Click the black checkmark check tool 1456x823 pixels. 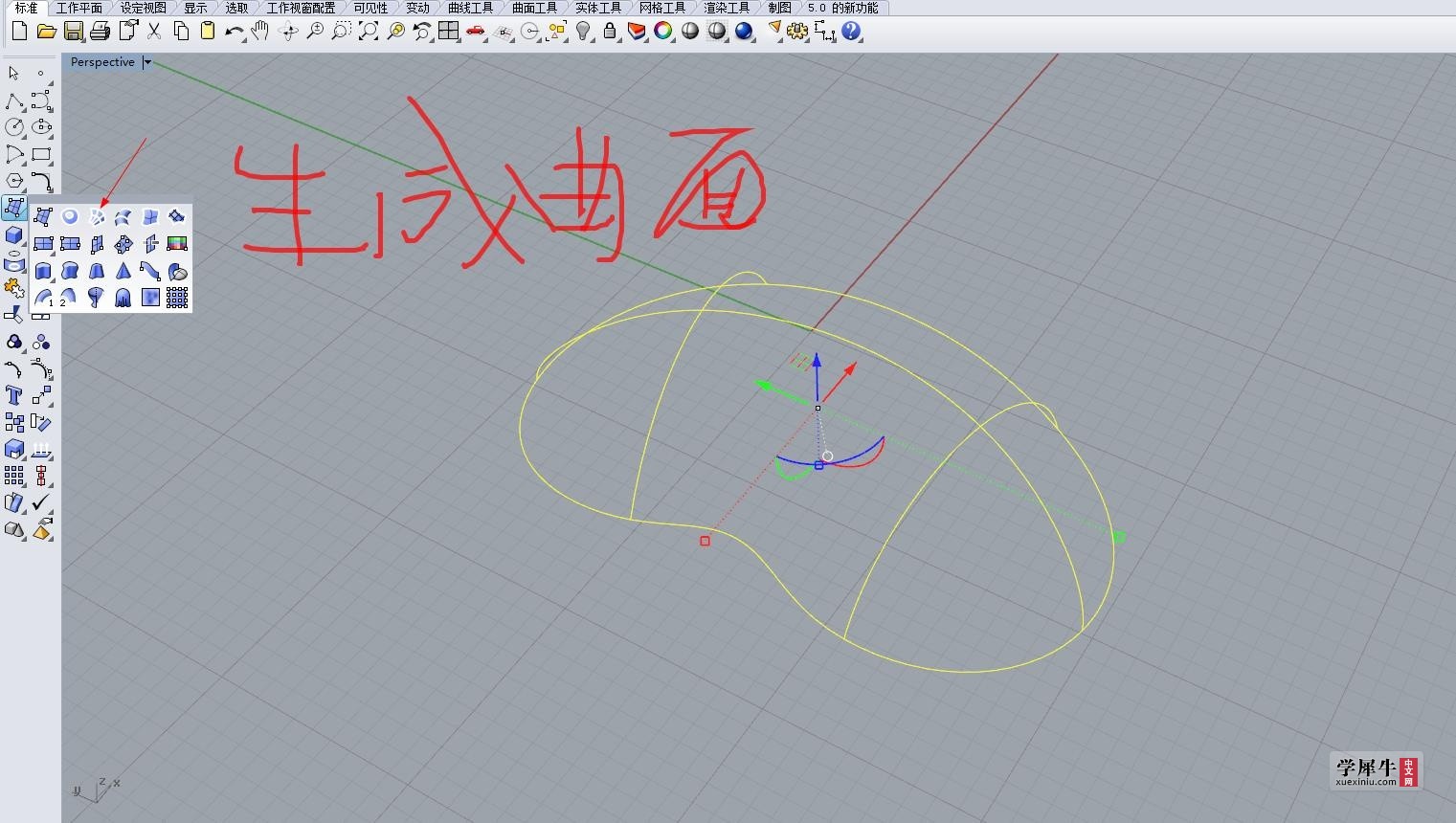coord(41,502)
